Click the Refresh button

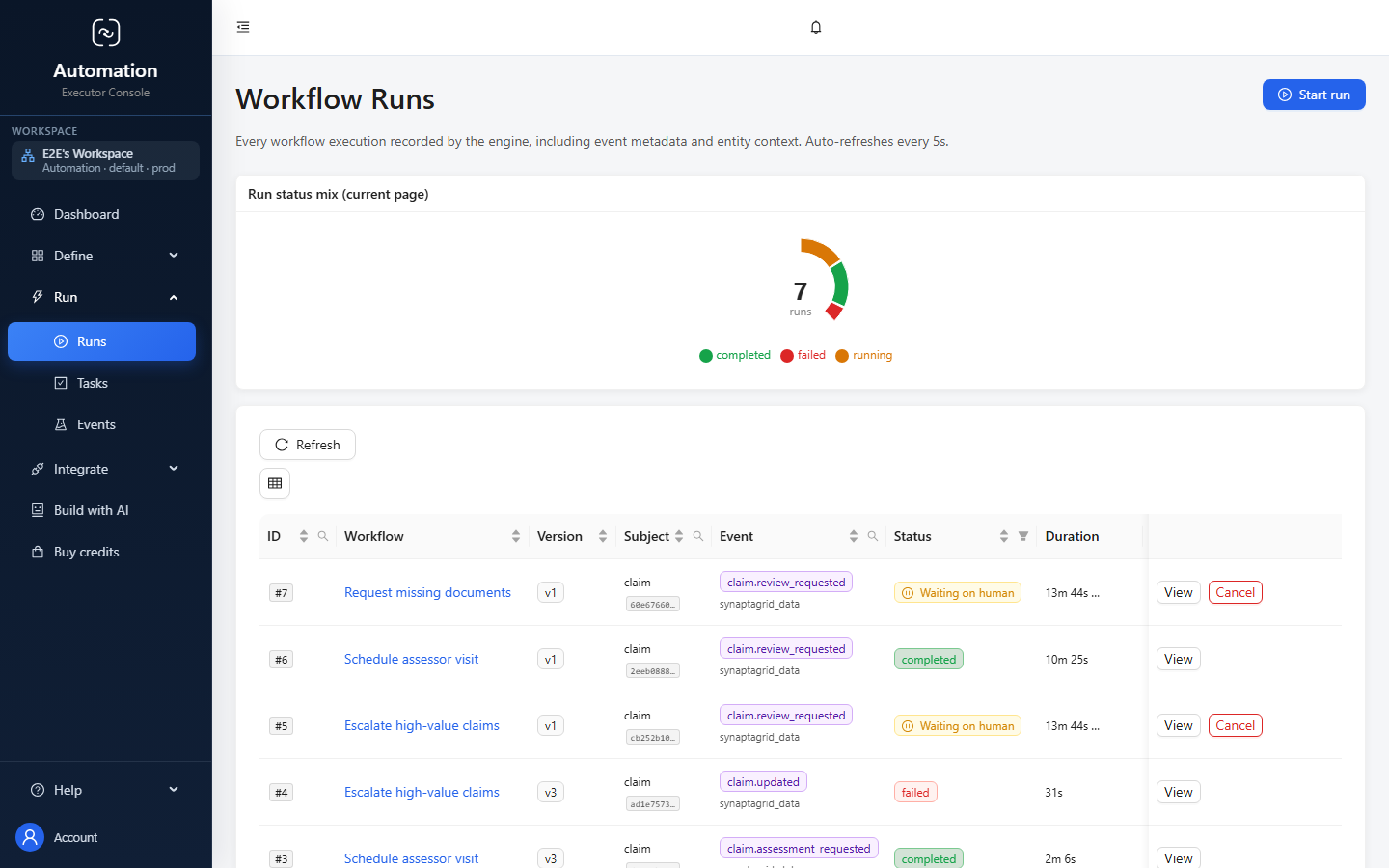(308, 445)
